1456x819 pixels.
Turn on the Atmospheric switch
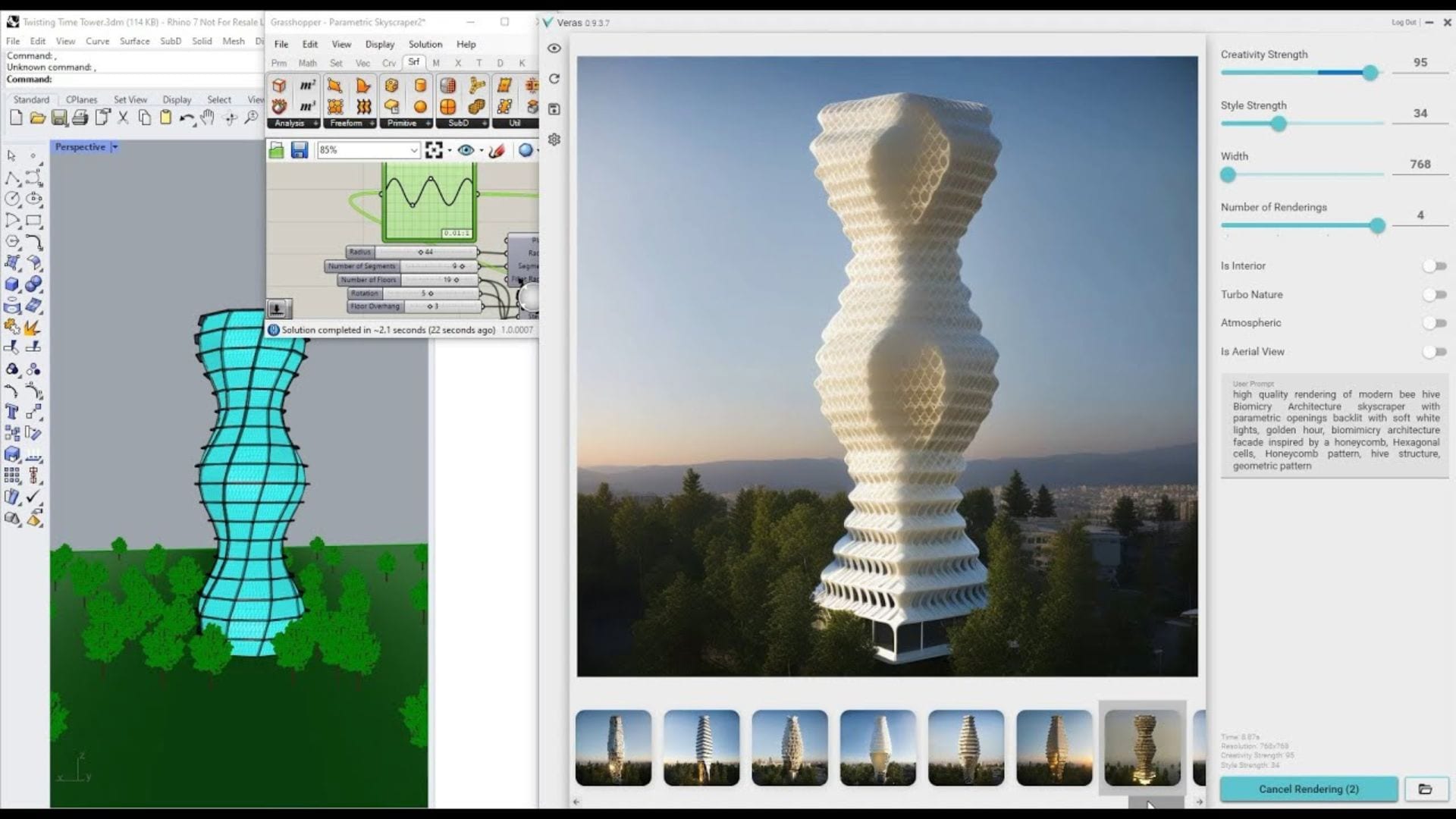point(1435,323)
